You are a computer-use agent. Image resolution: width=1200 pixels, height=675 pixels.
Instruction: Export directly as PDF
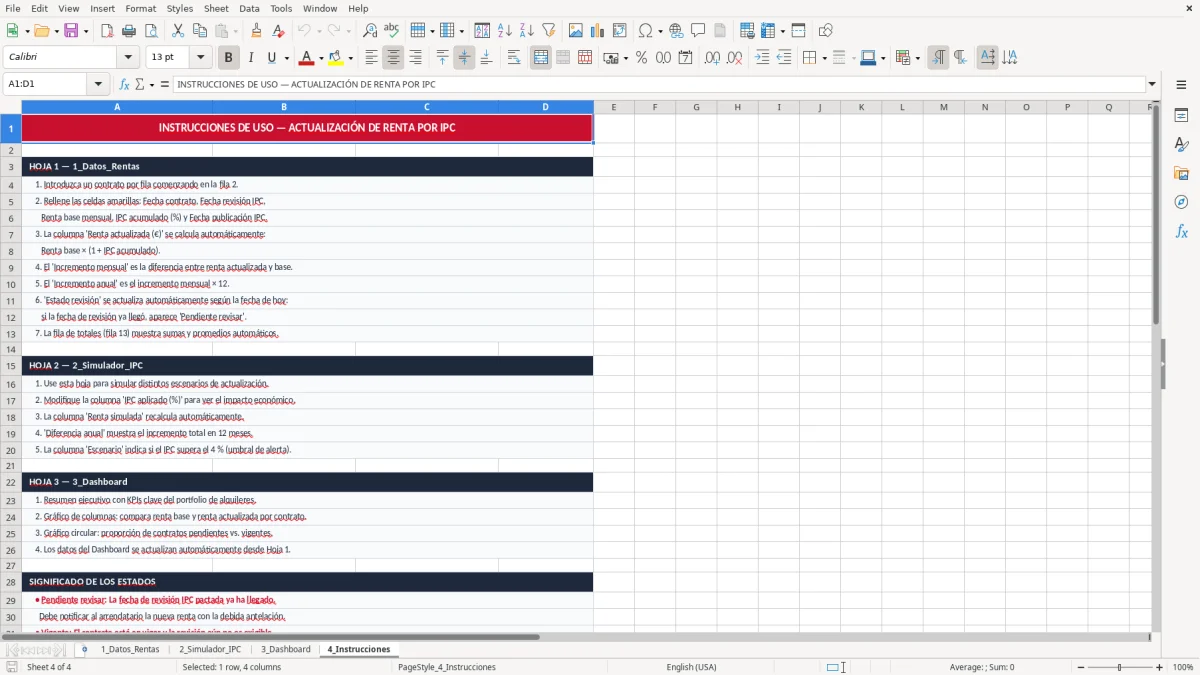pyautogui.click(x=107, y=31)
